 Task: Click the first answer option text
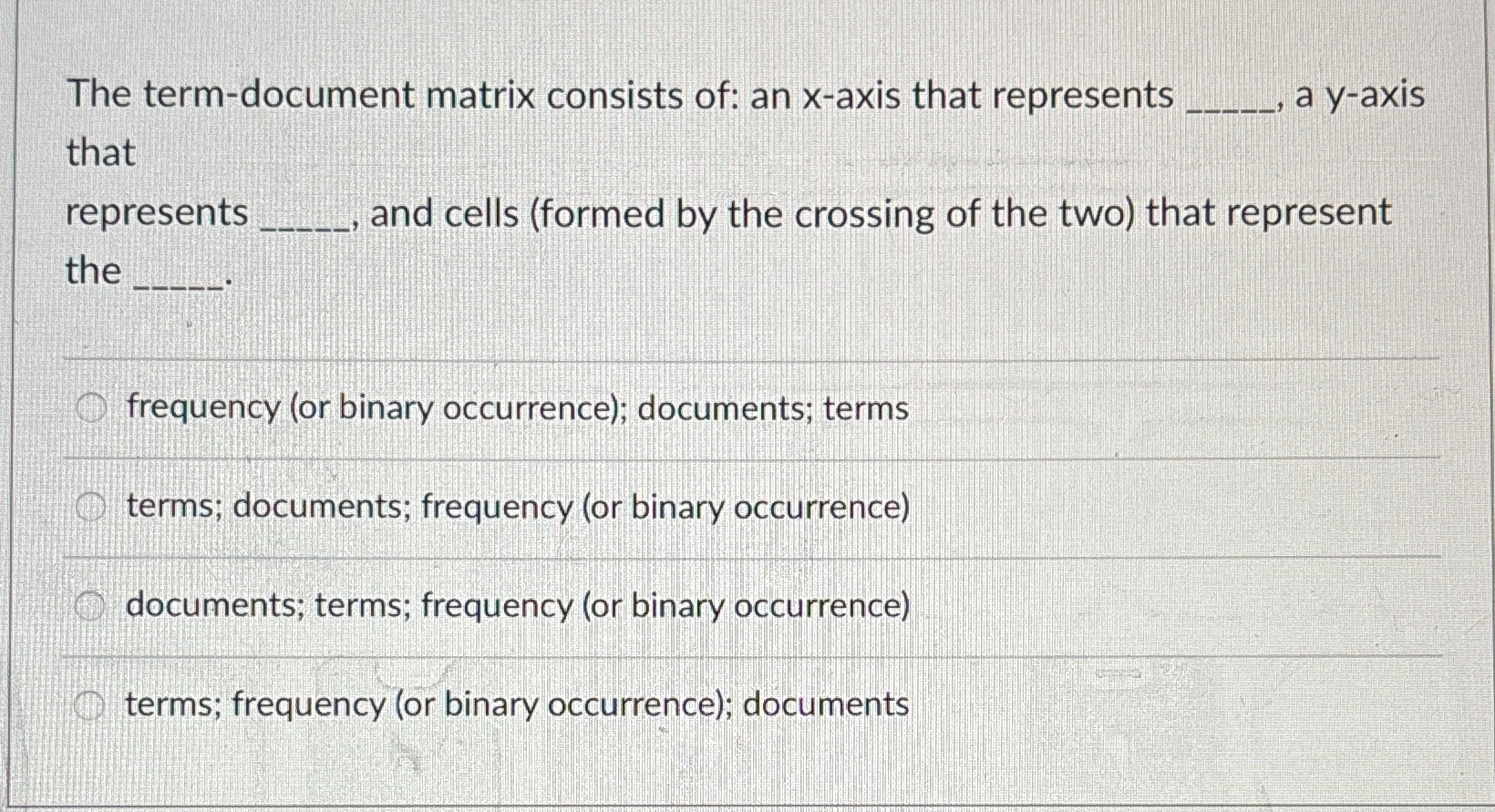516,409
